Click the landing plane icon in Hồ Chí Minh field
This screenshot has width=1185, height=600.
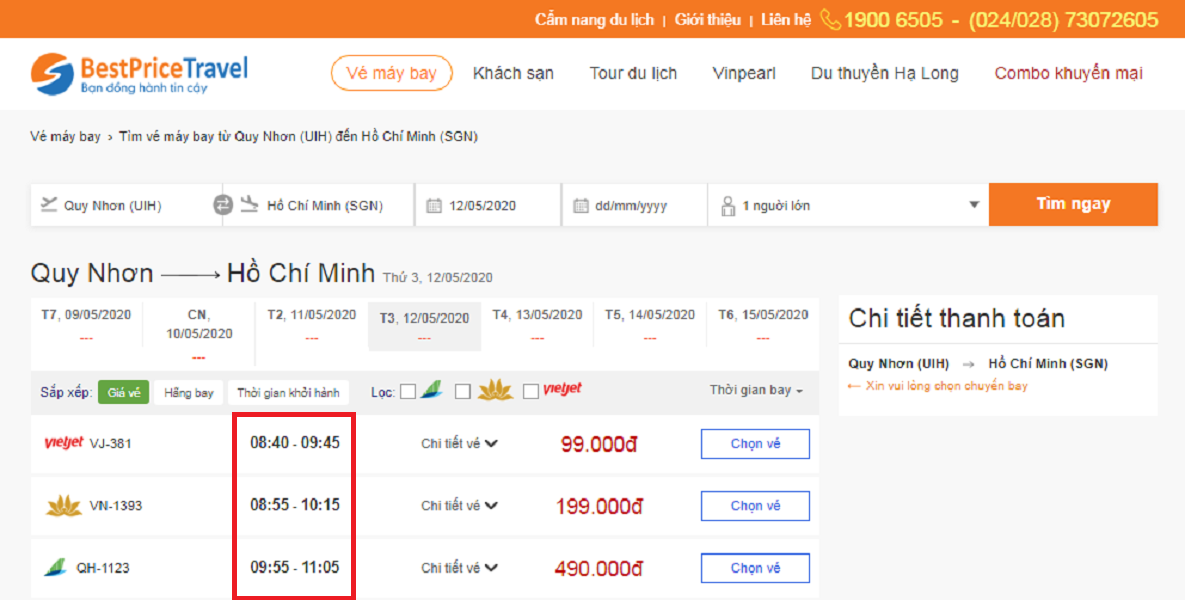pos(249,204)
